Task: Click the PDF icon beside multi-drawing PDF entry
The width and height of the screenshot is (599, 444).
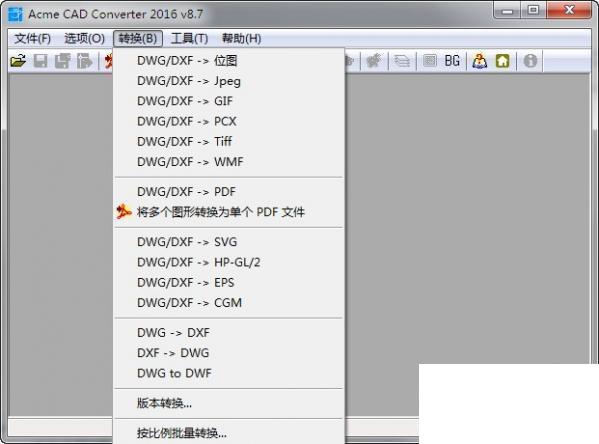Action: 124,211
